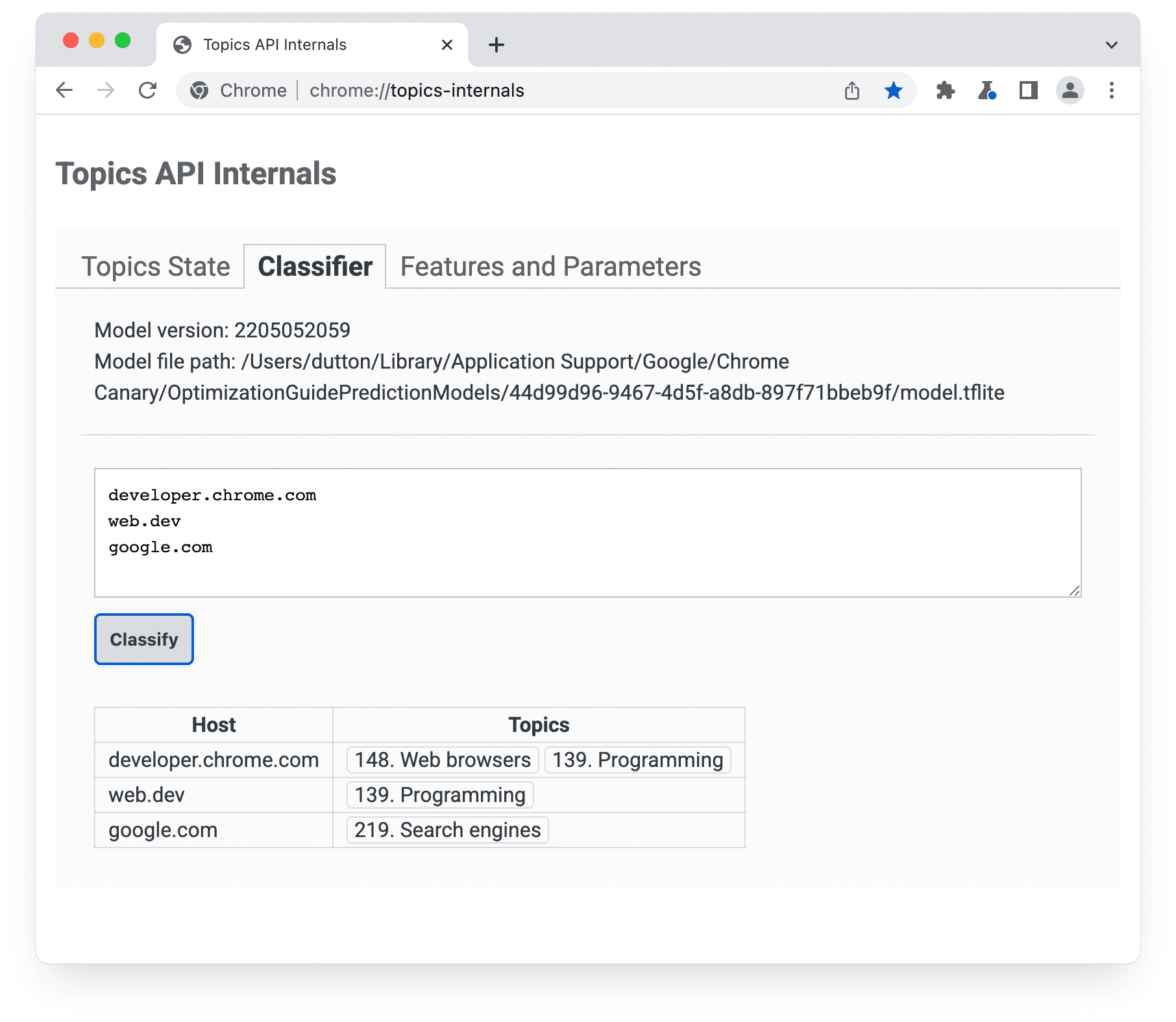The image size is (1176, 1022).
Task: Select the 139. Programming chip for web.dev
Action: 439,794
